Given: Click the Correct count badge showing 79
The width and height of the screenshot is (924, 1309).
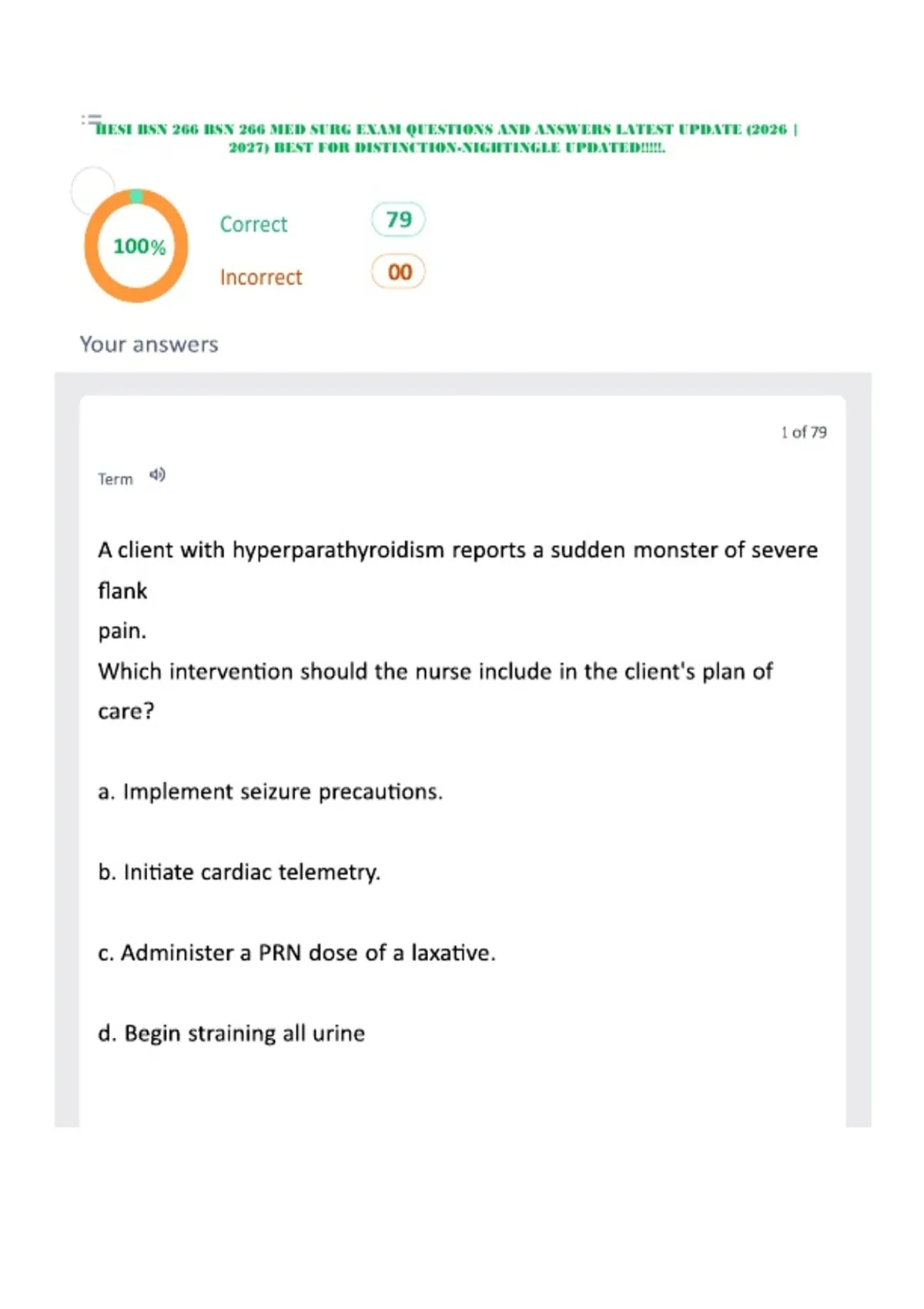Looking at the screenshot, I should point(398,219).
